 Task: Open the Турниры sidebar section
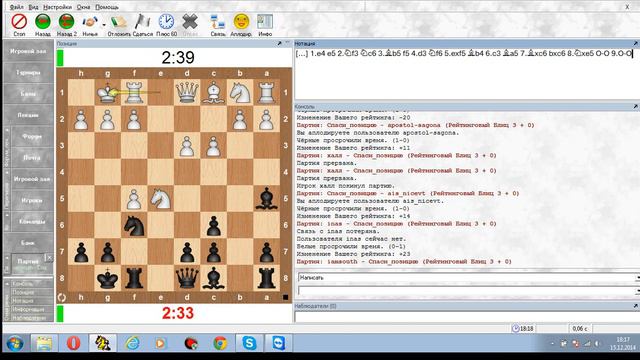click(x=28, y=72)
